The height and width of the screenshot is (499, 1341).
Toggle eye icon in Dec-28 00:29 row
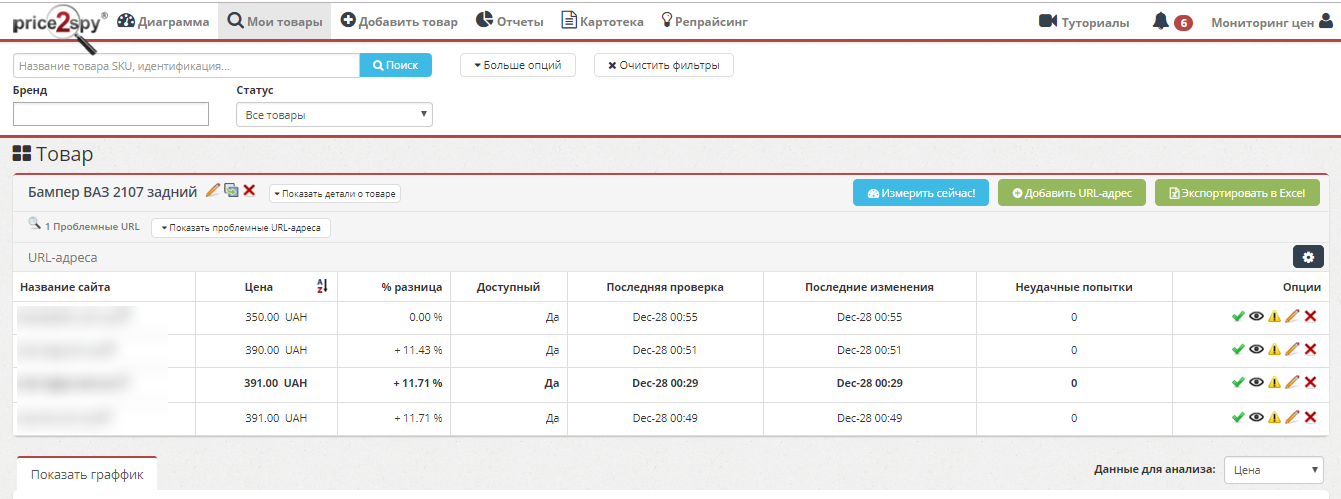coord(1256,383)
